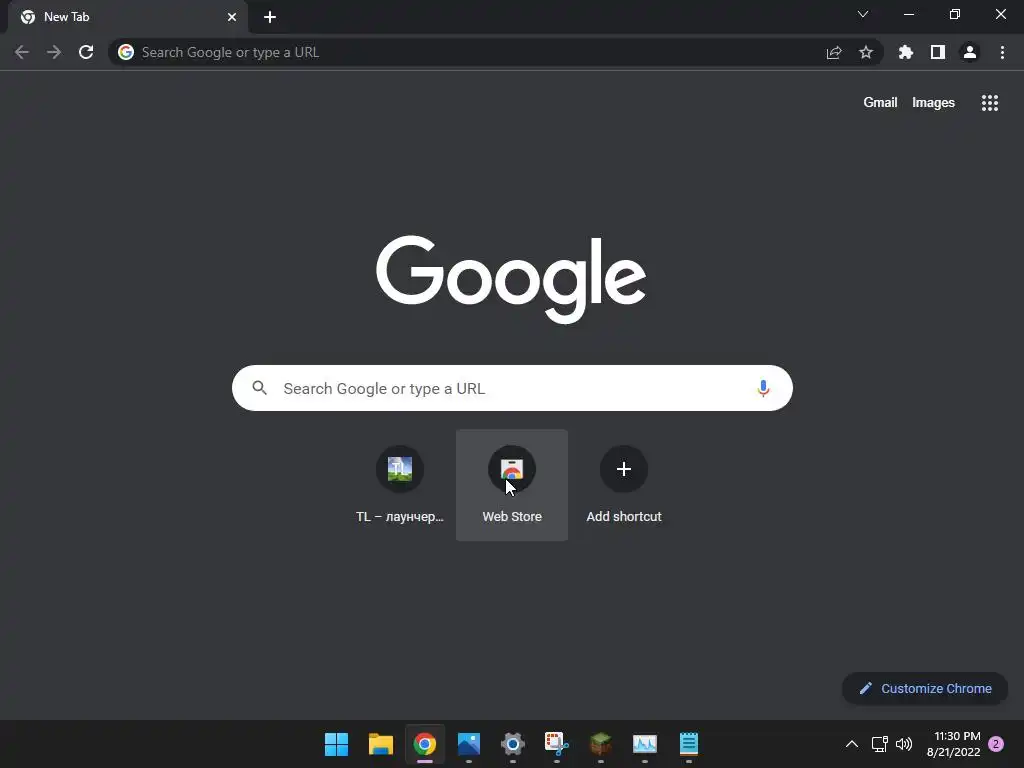This screenshot has width=1024, height=768.
Task: Open Minecraft block icon in taskbar
Action: (601, 744)
